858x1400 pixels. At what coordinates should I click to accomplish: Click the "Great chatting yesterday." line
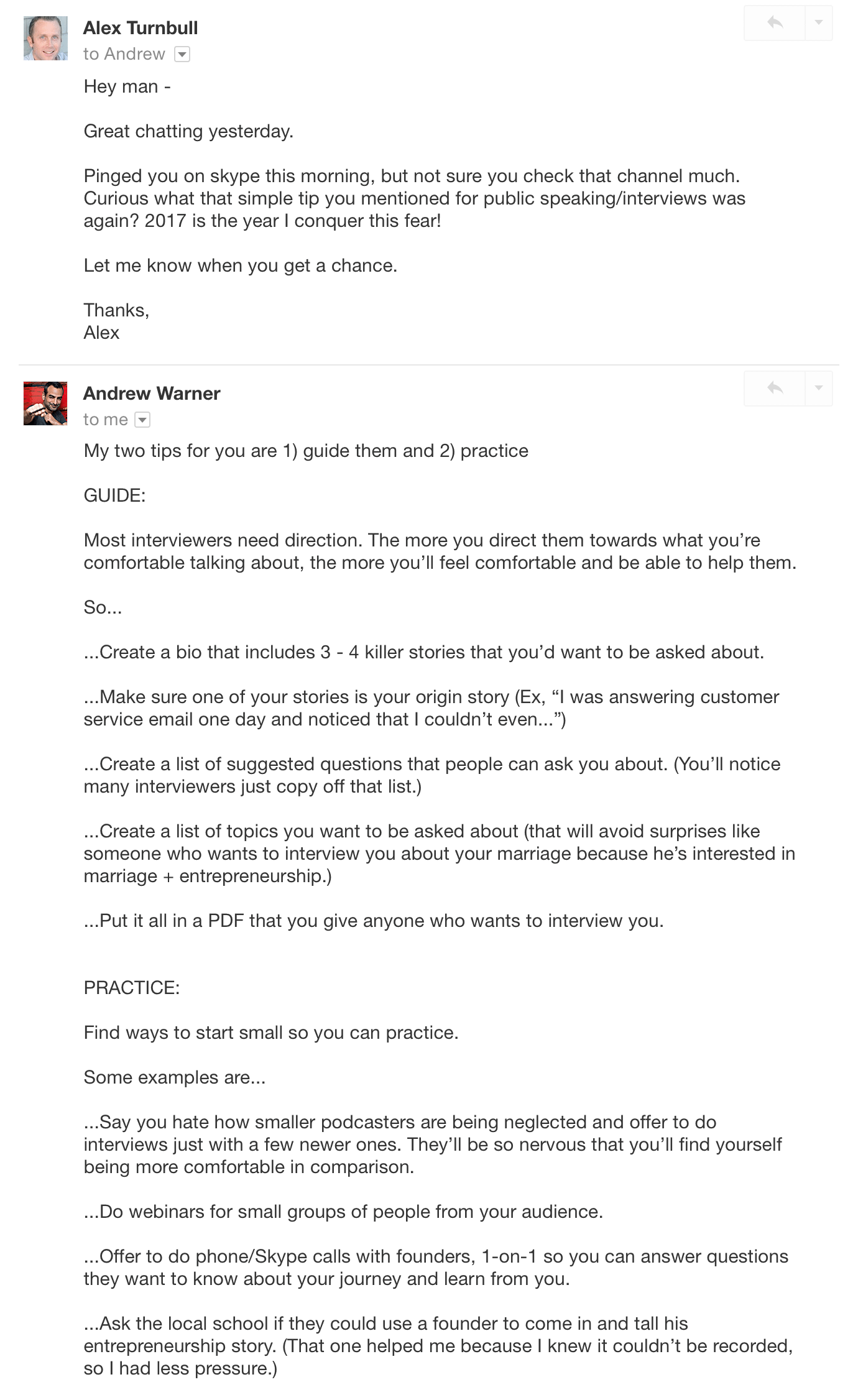tap(188, 131)
